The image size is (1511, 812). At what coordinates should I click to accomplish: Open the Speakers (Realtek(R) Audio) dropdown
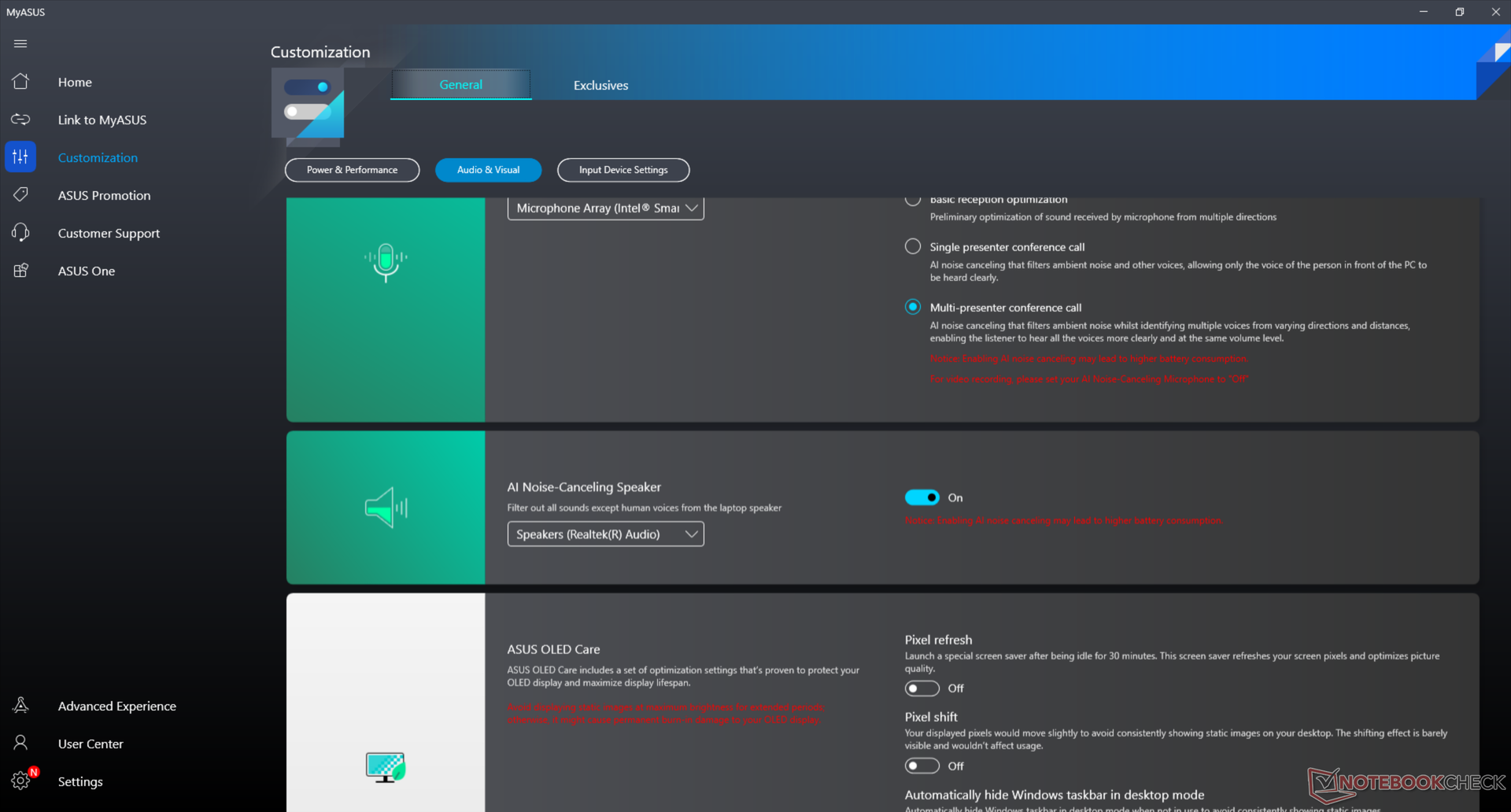click(x=606, y=534)
